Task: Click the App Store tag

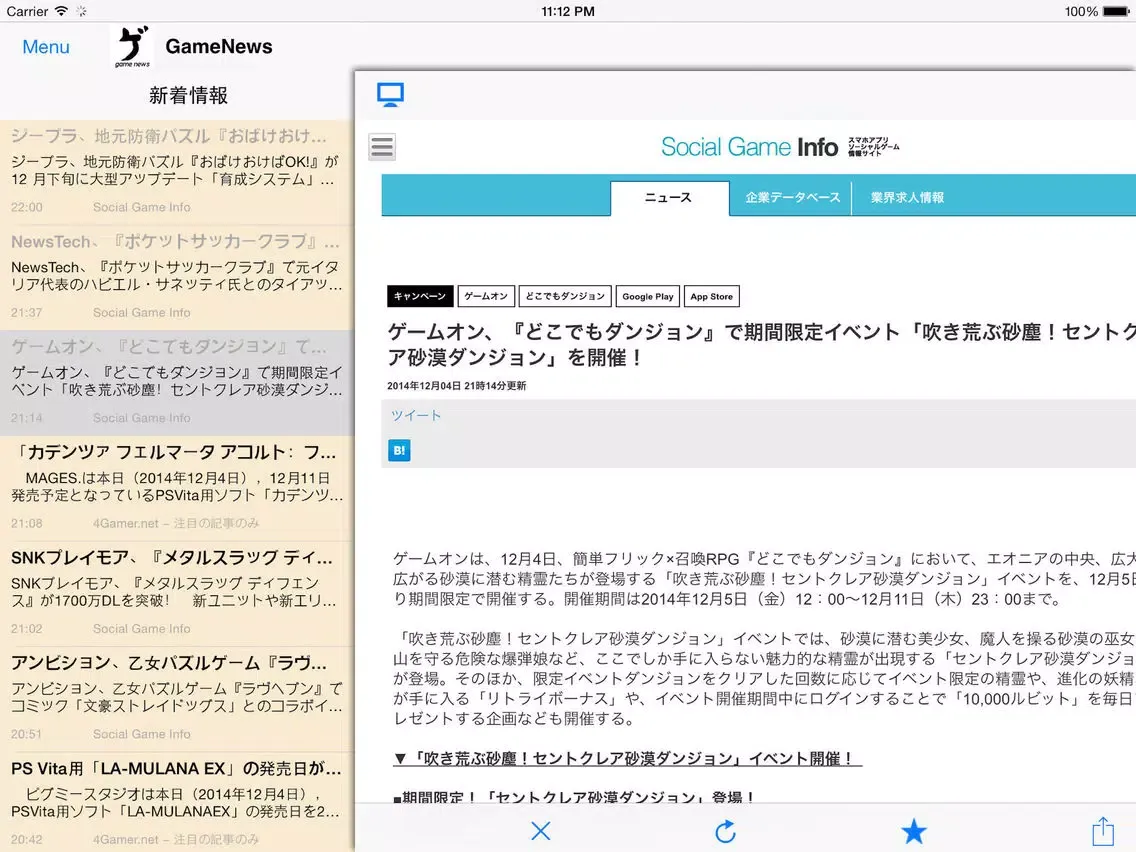Action: point(712,297)
